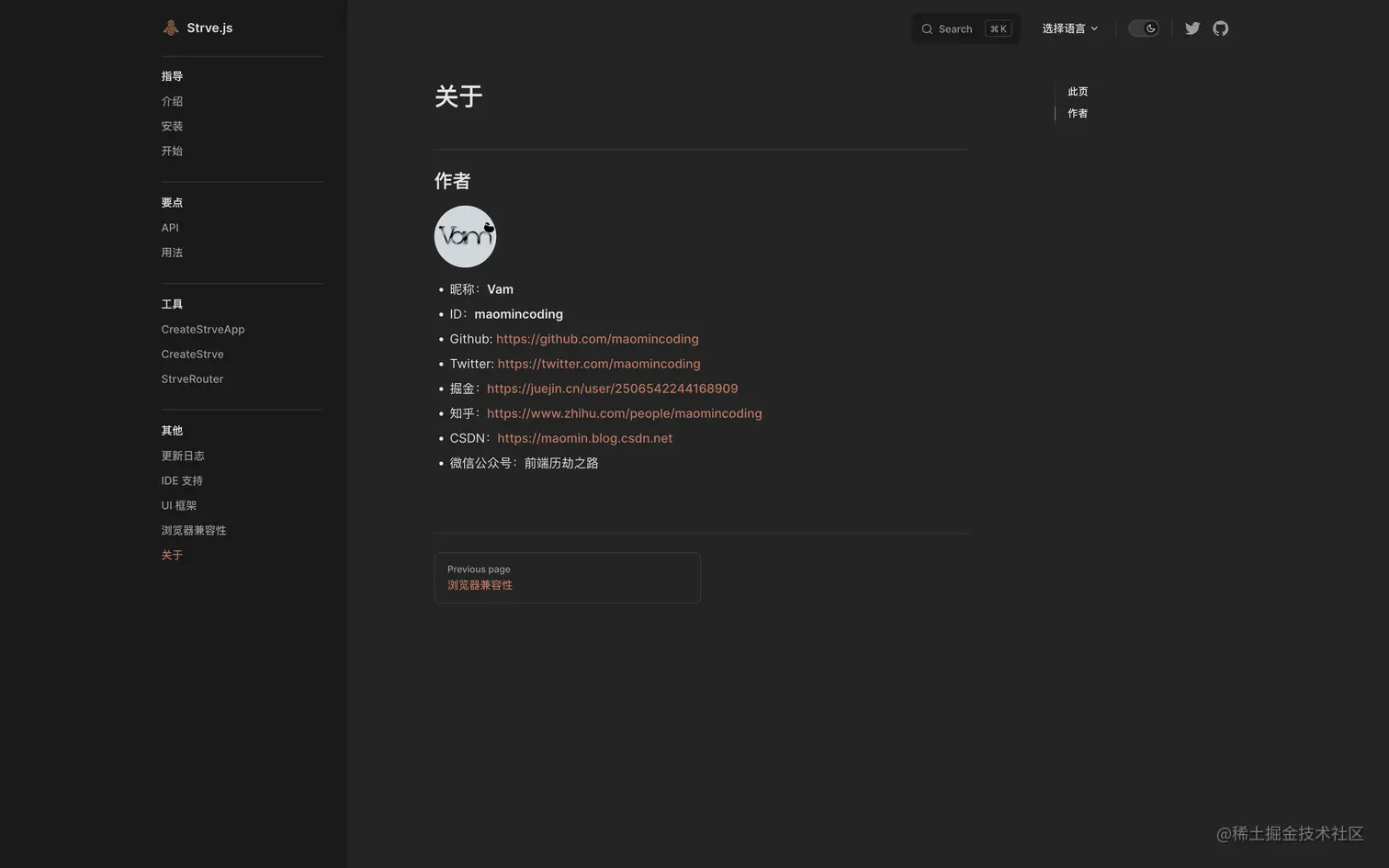Jump to 作者 in page outline
1389x868 pixels.
point(1078,114)
